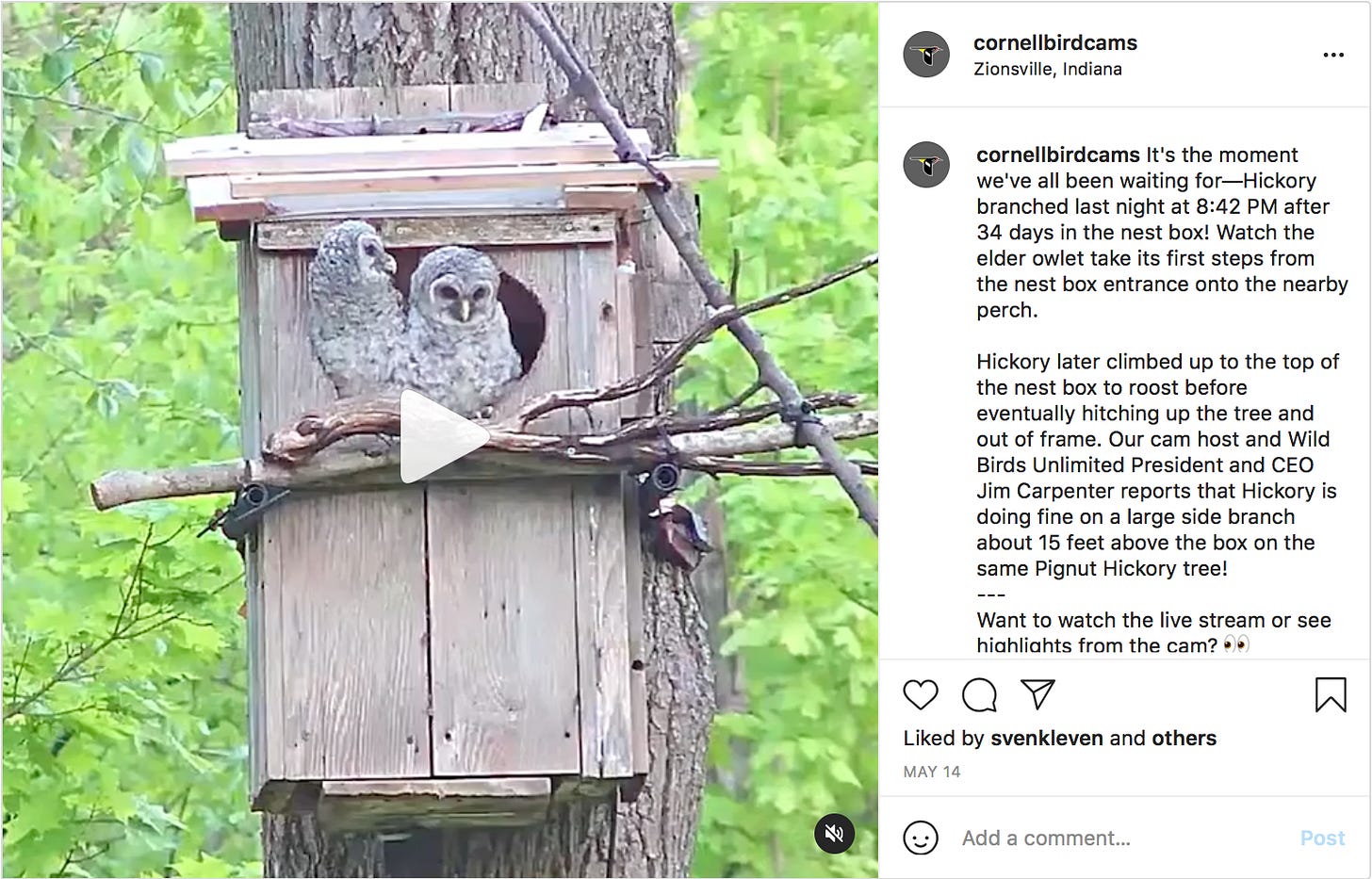Viewport: 1372px width, 879px height.
Task: Click the cornellbirdcams avatar in the header
Action: (x=926, y=55)
